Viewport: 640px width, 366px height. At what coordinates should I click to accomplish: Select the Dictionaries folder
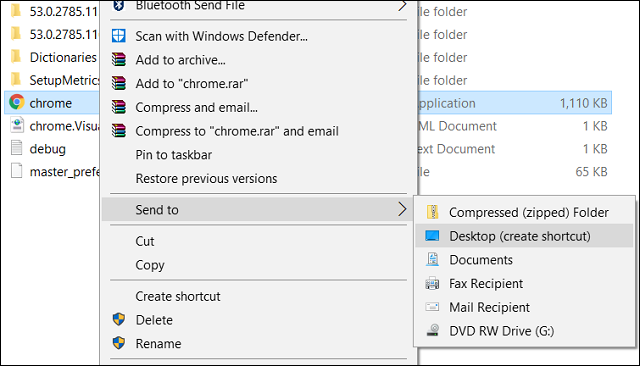click(63, 57)
